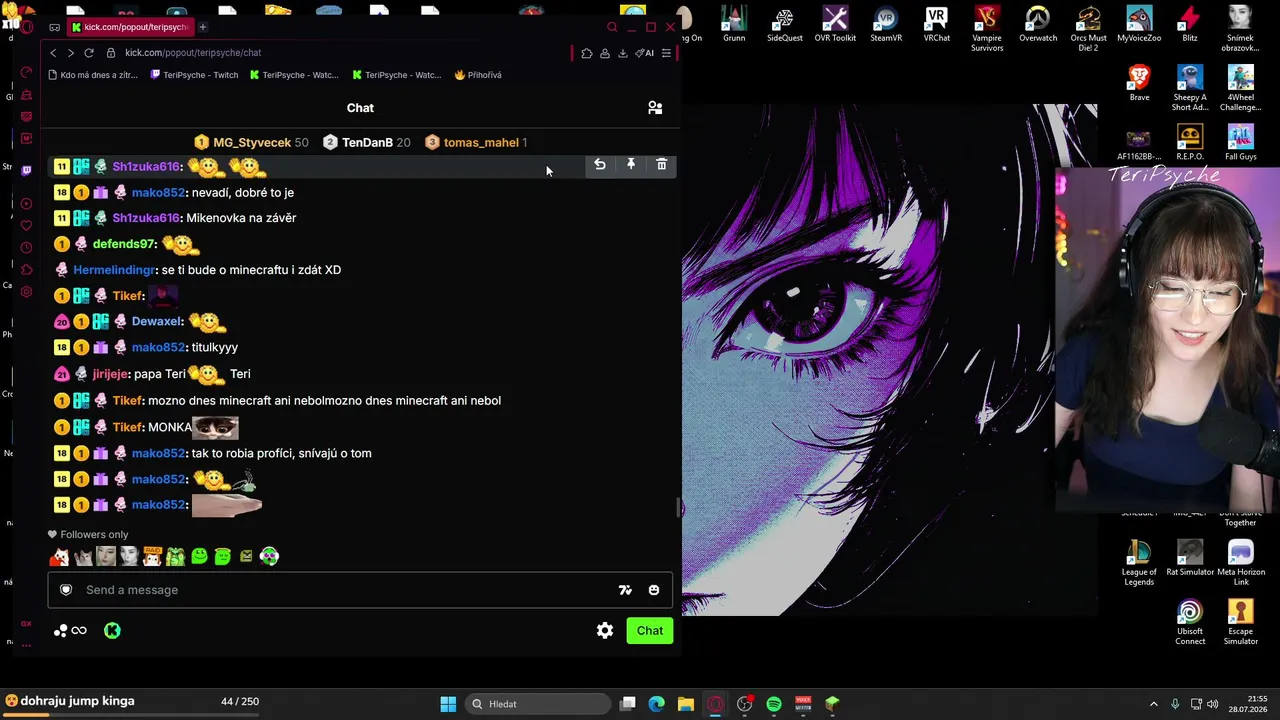The width and height of the screenshot is (1280, 720).
Task: Insert the green-and-purple round face emote
Action: 269,556
